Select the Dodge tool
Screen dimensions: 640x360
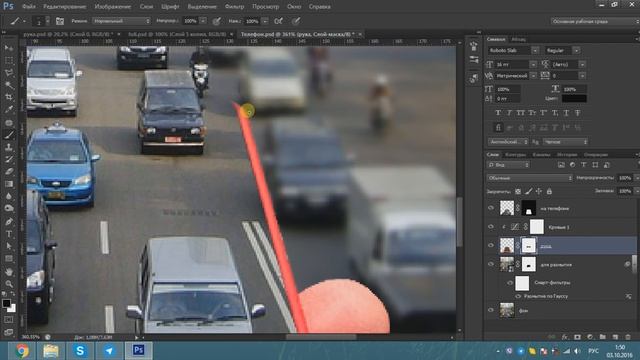[9, 208]
